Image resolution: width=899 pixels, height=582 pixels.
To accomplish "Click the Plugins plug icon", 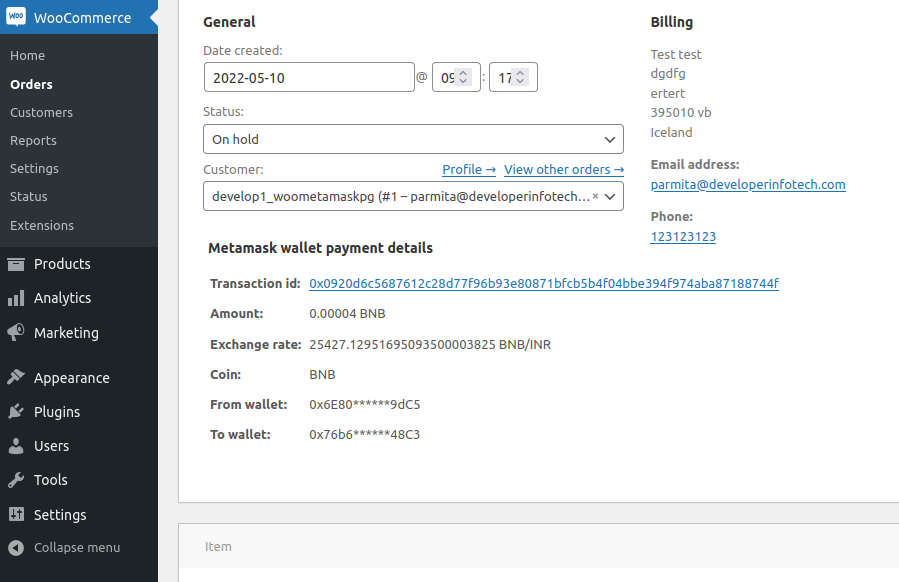I will [x=16, y=412].
